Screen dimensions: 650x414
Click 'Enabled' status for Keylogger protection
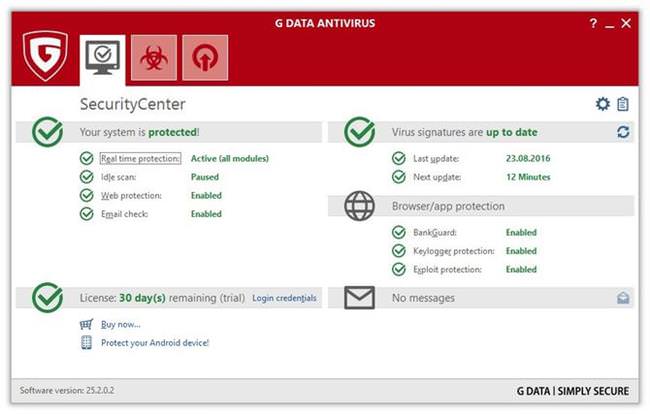521,251
